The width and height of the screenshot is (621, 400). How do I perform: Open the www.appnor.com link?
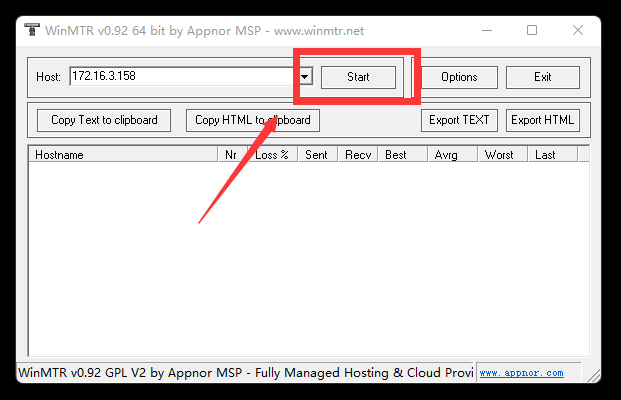pyautogui.click(x=521, y=373)
